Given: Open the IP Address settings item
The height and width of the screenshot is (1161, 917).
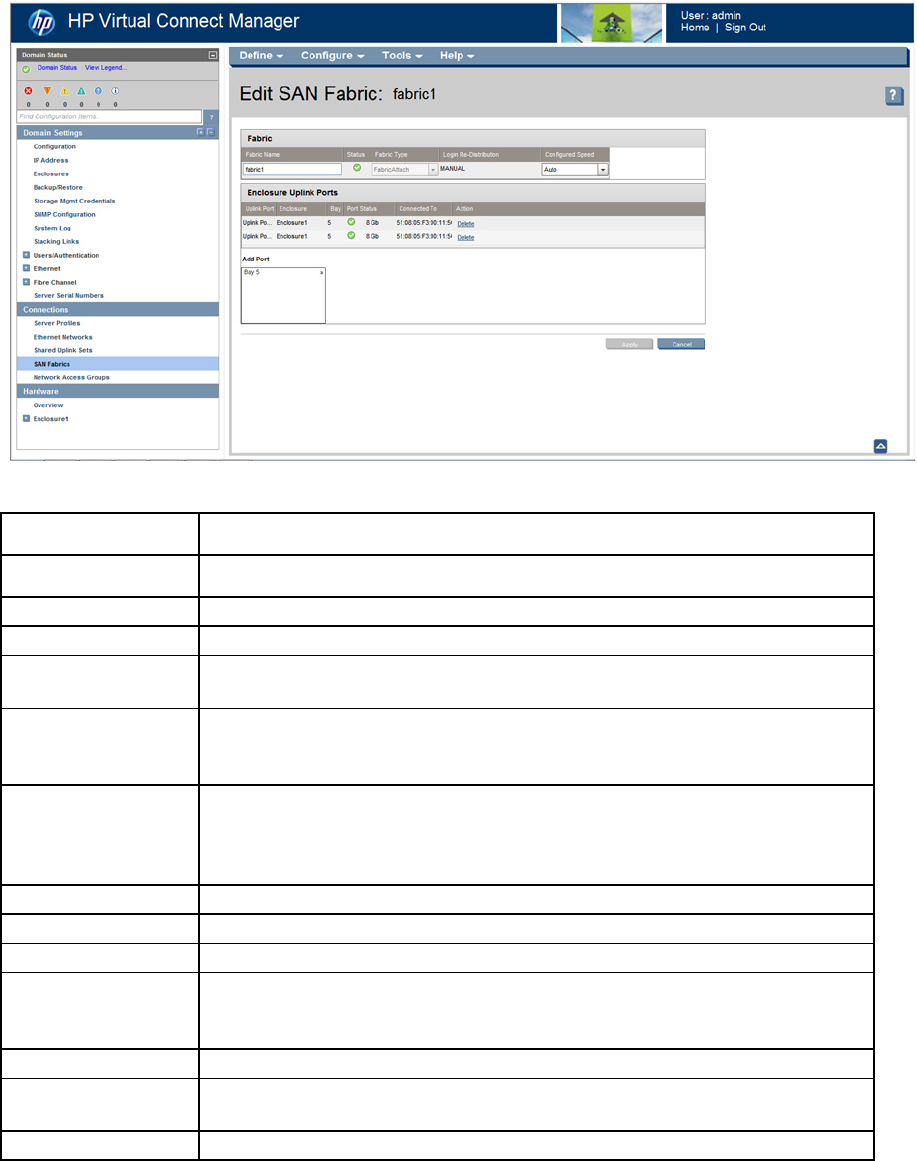Looking at the screenshot, I should (x=51, y=160).
